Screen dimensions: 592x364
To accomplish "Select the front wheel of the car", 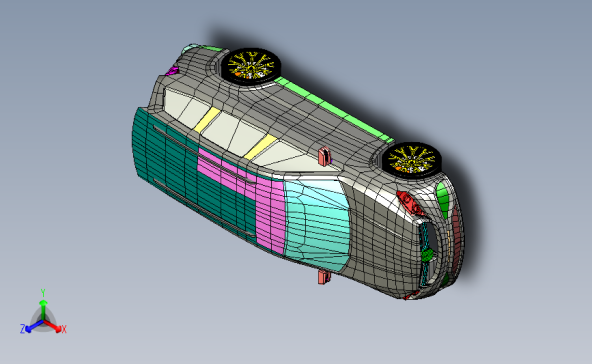I will click(x=412, y=160).
